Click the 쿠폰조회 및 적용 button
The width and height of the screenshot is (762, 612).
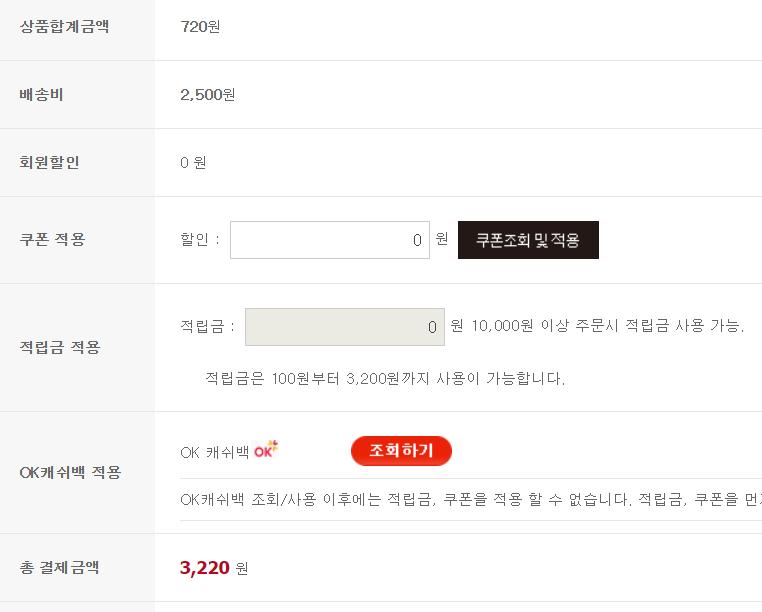528,240
